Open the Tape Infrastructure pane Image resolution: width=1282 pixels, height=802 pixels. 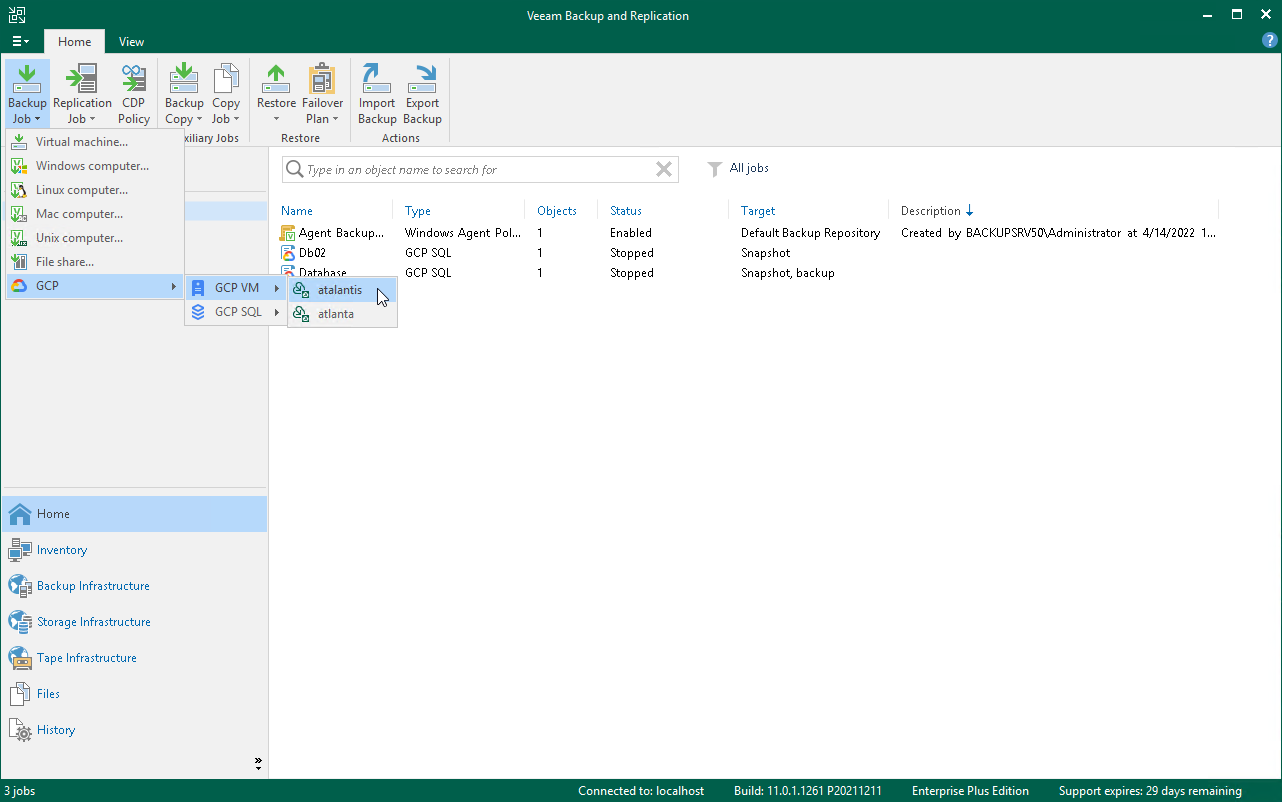pyautogui.click(x=135, y=658)
